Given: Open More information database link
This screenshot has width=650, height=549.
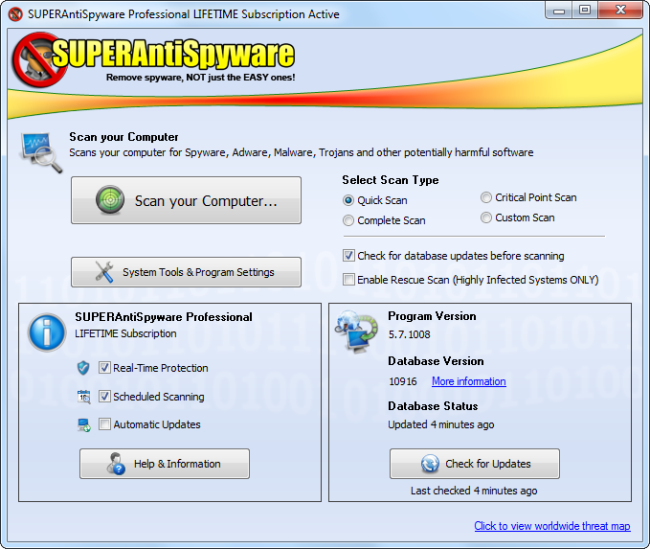Looking at the screenshot, I should click(x=469, y=381).
